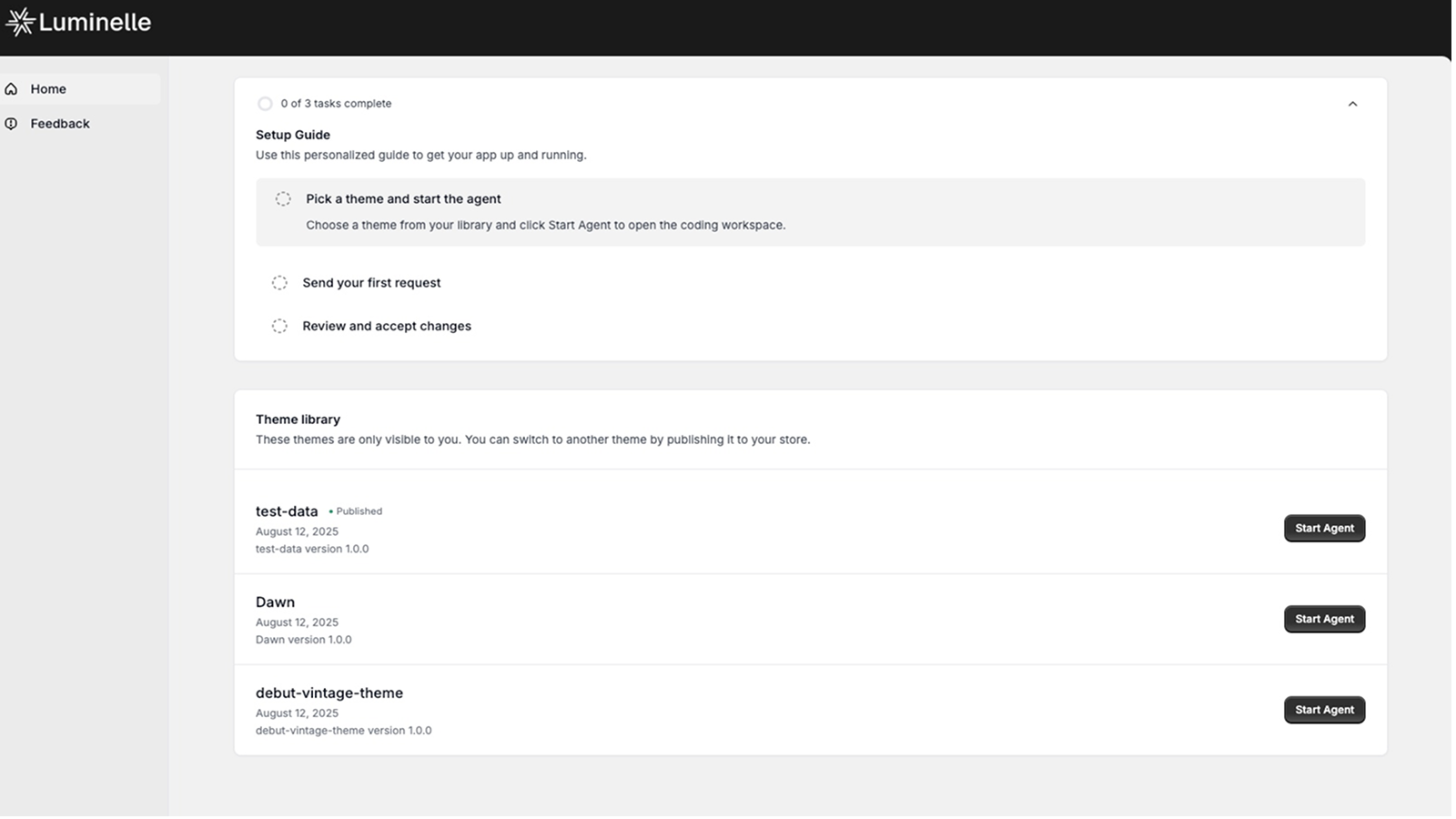
Task: Click the Feedback info icon
Action: pos(11,123)
